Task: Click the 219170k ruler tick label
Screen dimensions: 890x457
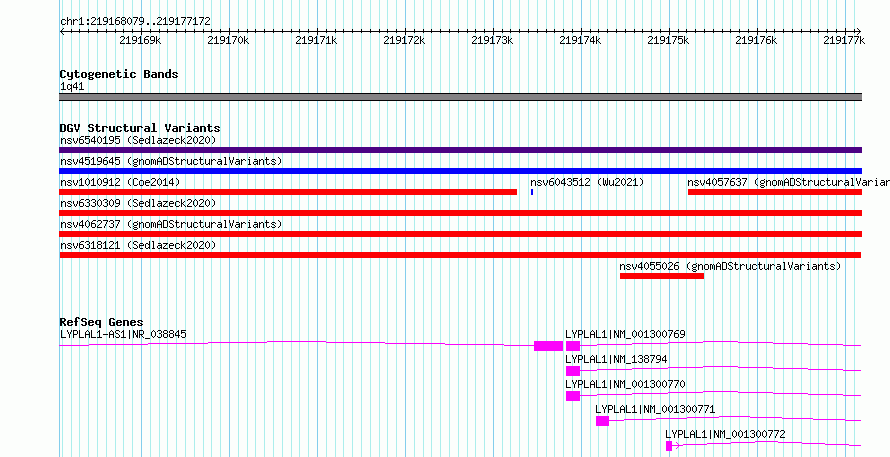Action: (x=228, y=40)
